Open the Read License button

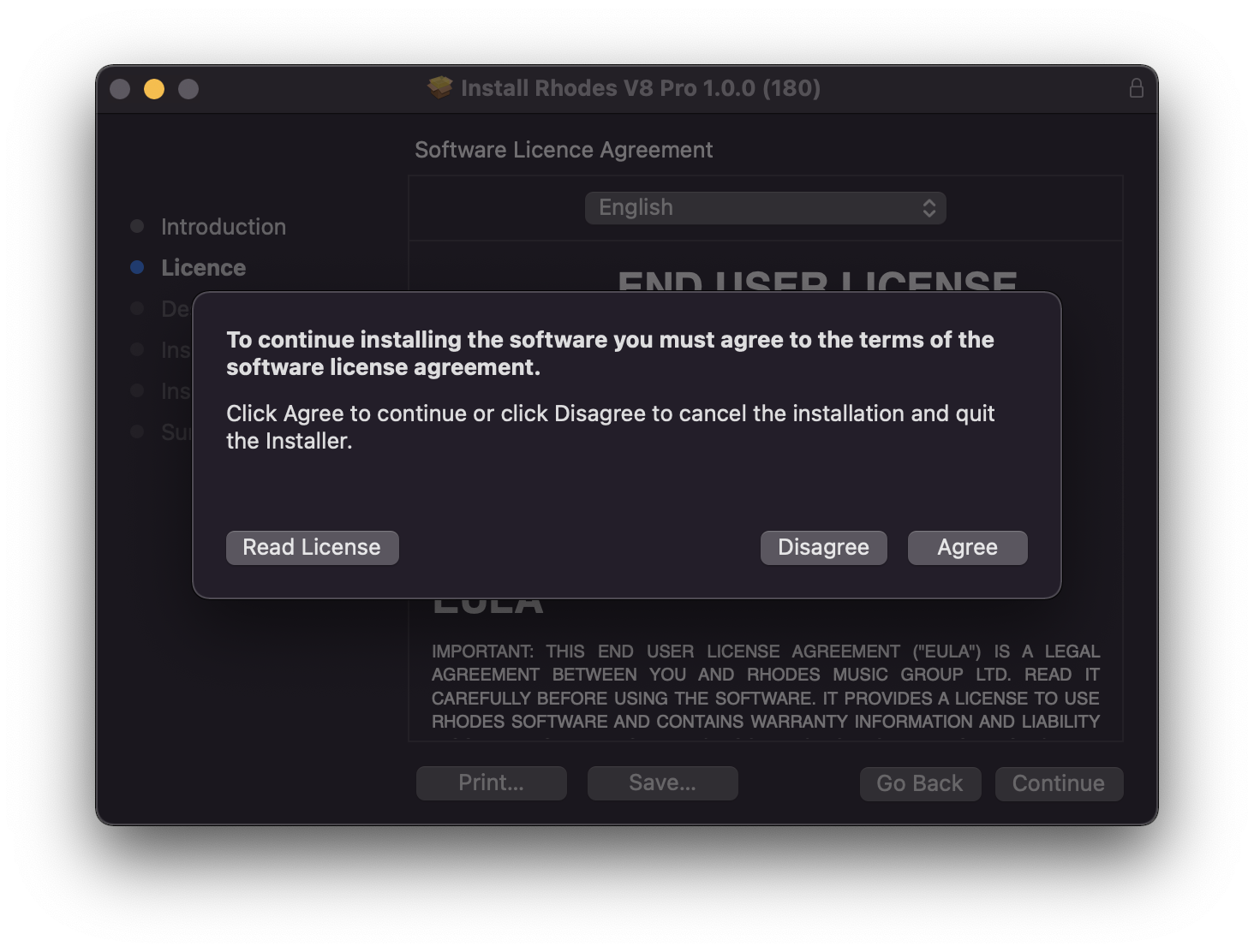(312, 548)
